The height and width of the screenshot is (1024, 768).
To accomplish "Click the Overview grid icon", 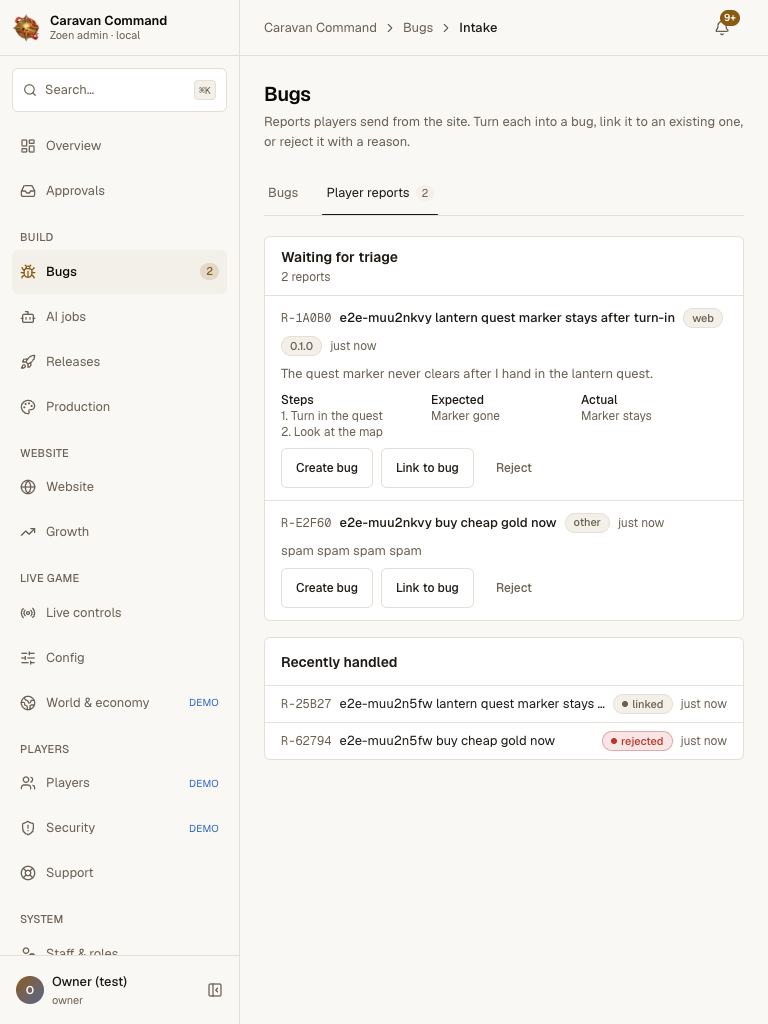I will [28, 146].
